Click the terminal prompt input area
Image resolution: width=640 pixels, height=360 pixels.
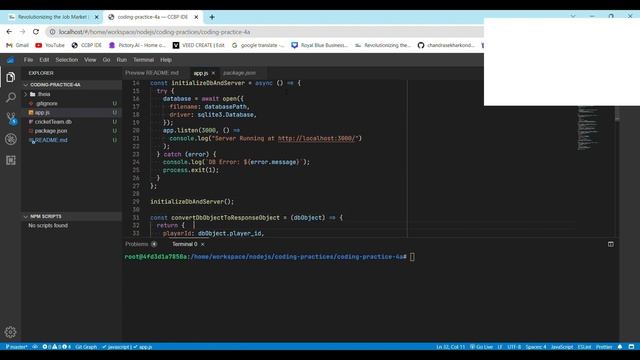click(x=412, y=257)
